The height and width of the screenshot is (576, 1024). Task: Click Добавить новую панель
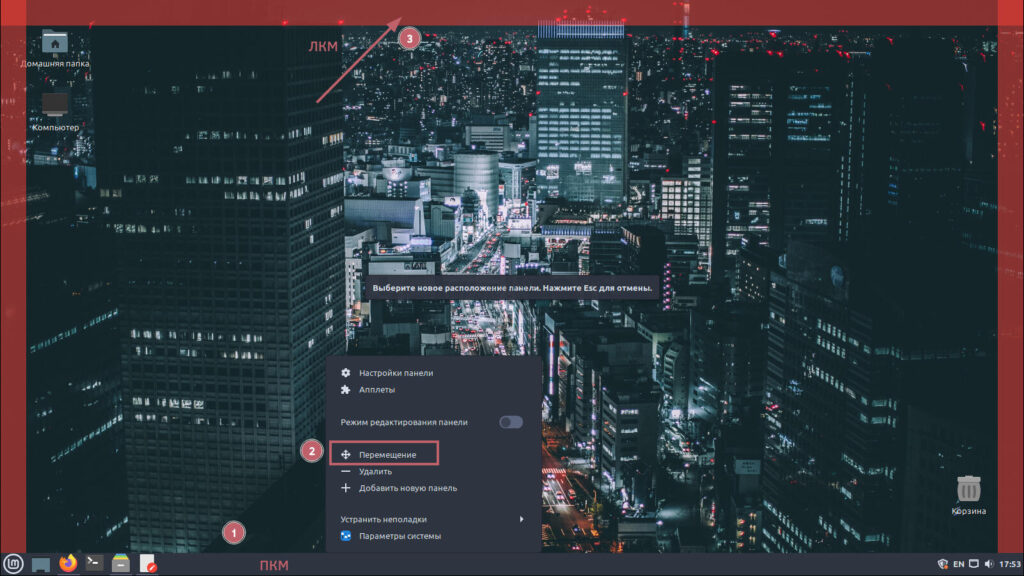[x=407, y=488]
